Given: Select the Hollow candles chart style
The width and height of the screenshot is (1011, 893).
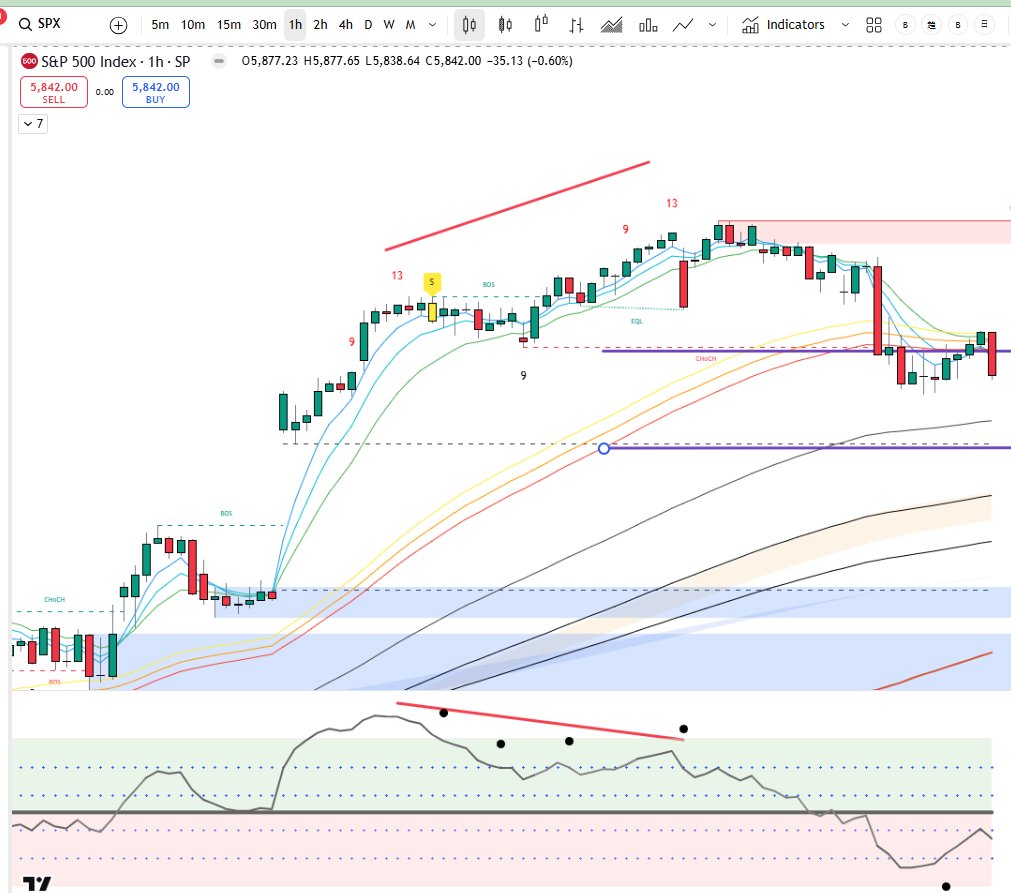Looking at the screenshot, I should click(541, 25).
